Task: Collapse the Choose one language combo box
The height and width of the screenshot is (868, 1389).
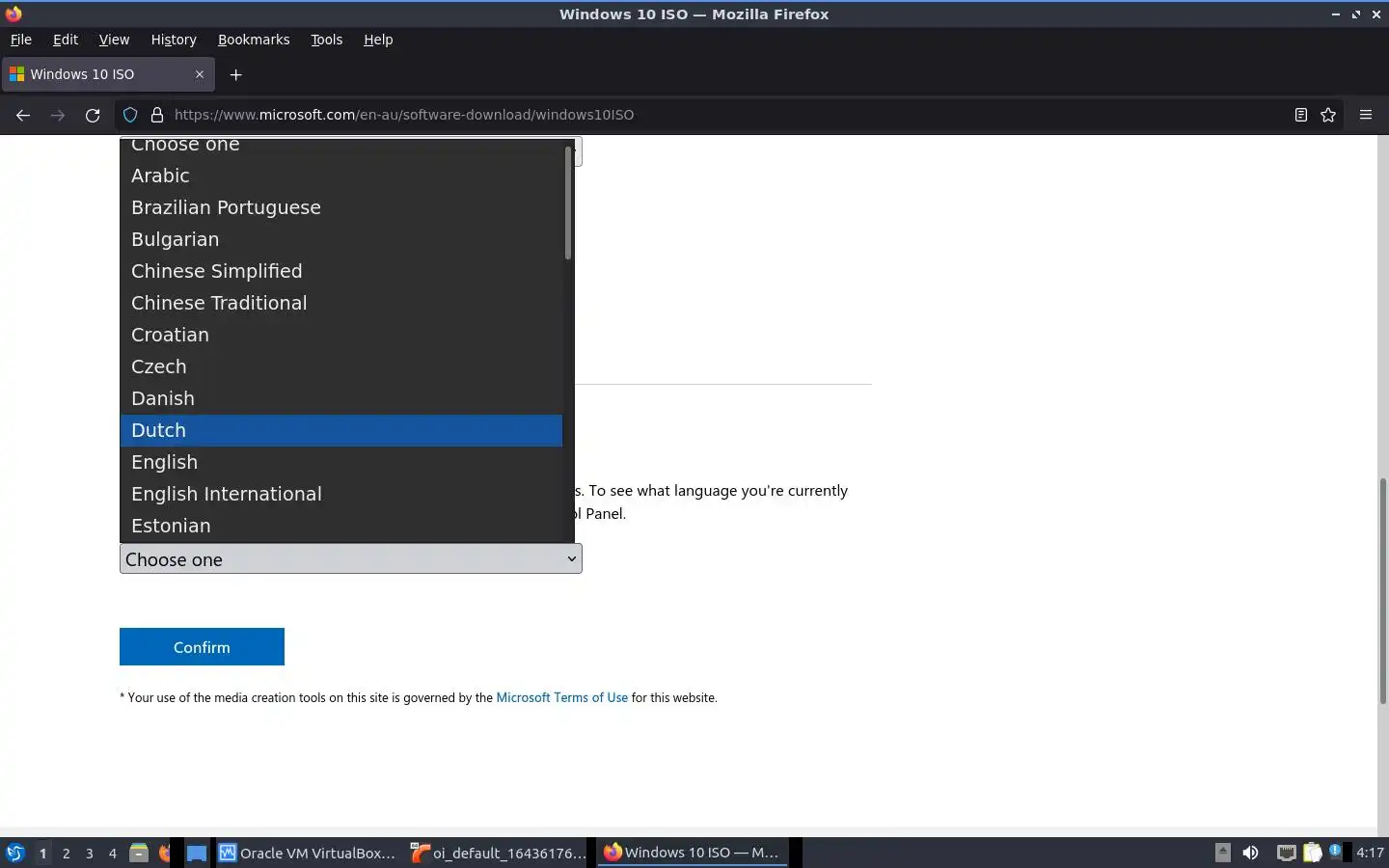Action: (351, 559)
